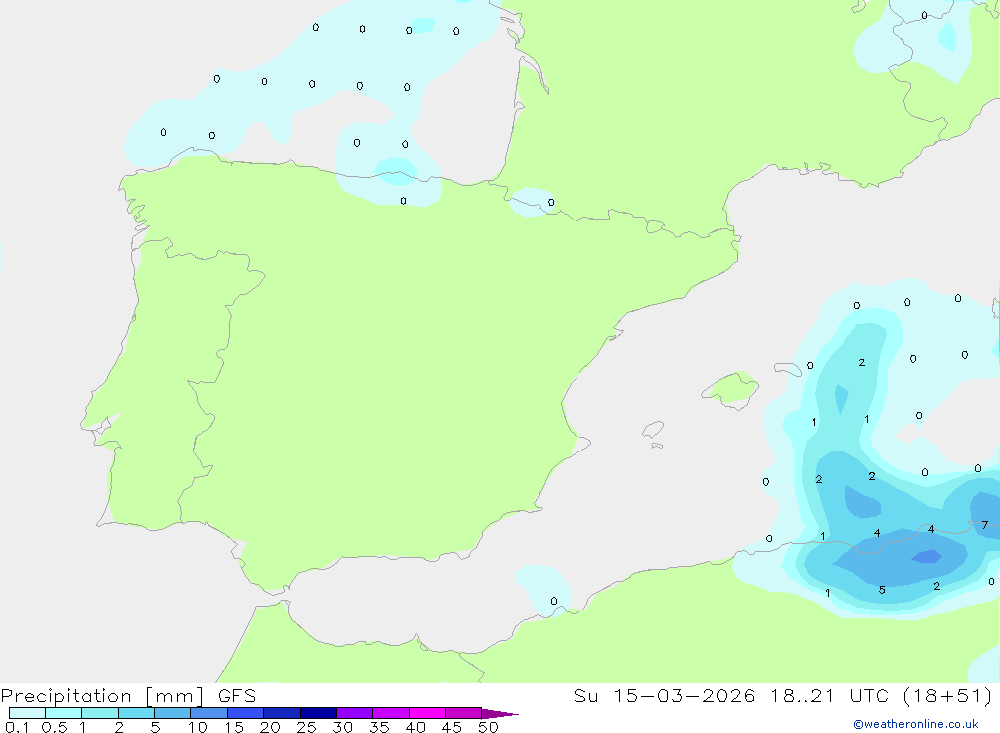Pick the 10–15 mm legend color box
This screenshot has height=733, width=1000.
click(209, 713)
